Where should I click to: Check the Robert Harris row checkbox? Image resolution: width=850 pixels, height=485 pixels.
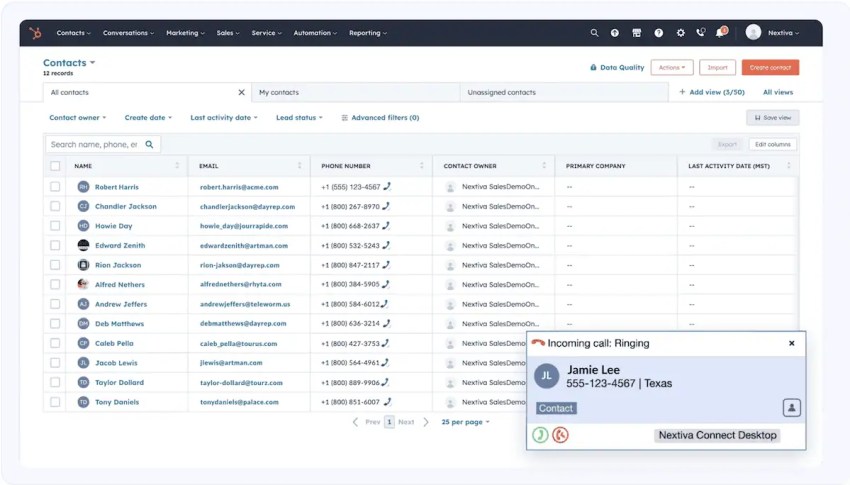[x=55, y=186]
